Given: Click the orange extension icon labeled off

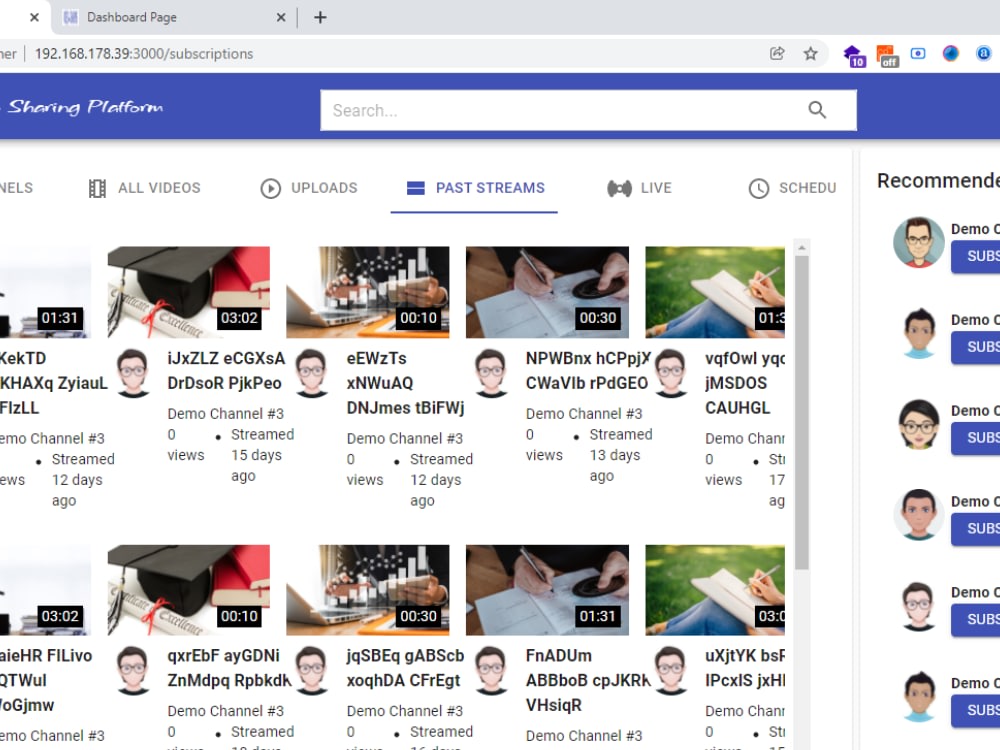Looking at the screenshot, I should click(x=886, y=55).
